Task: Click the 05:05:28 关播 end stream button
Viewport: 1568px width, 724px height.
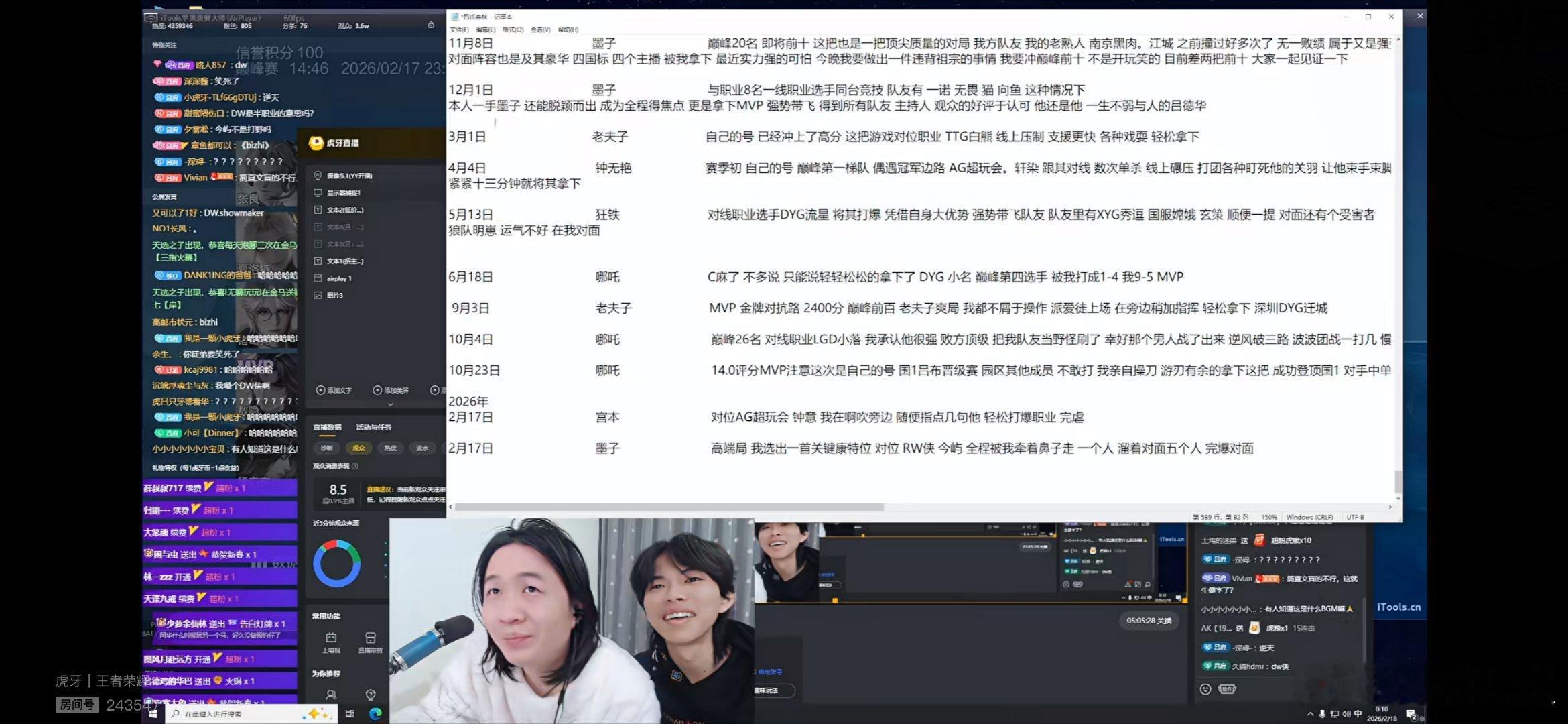Action: [1149, 621]
